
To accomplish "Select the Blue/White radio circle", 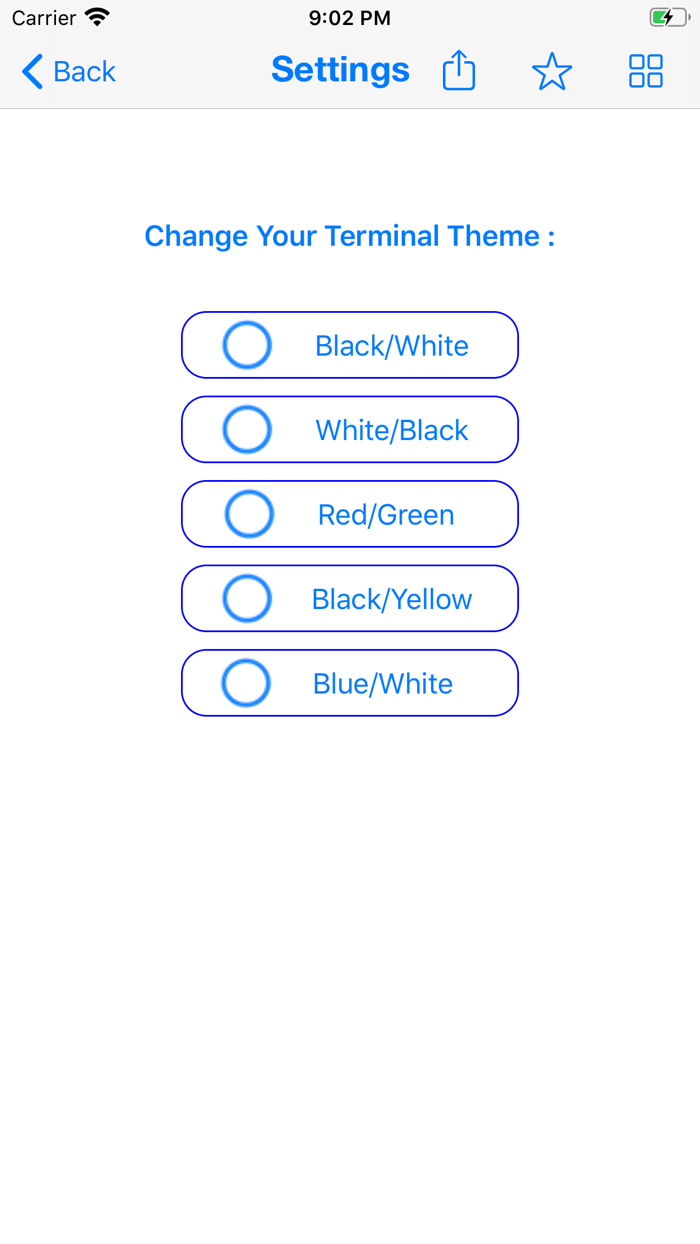I will coord(246,683).
